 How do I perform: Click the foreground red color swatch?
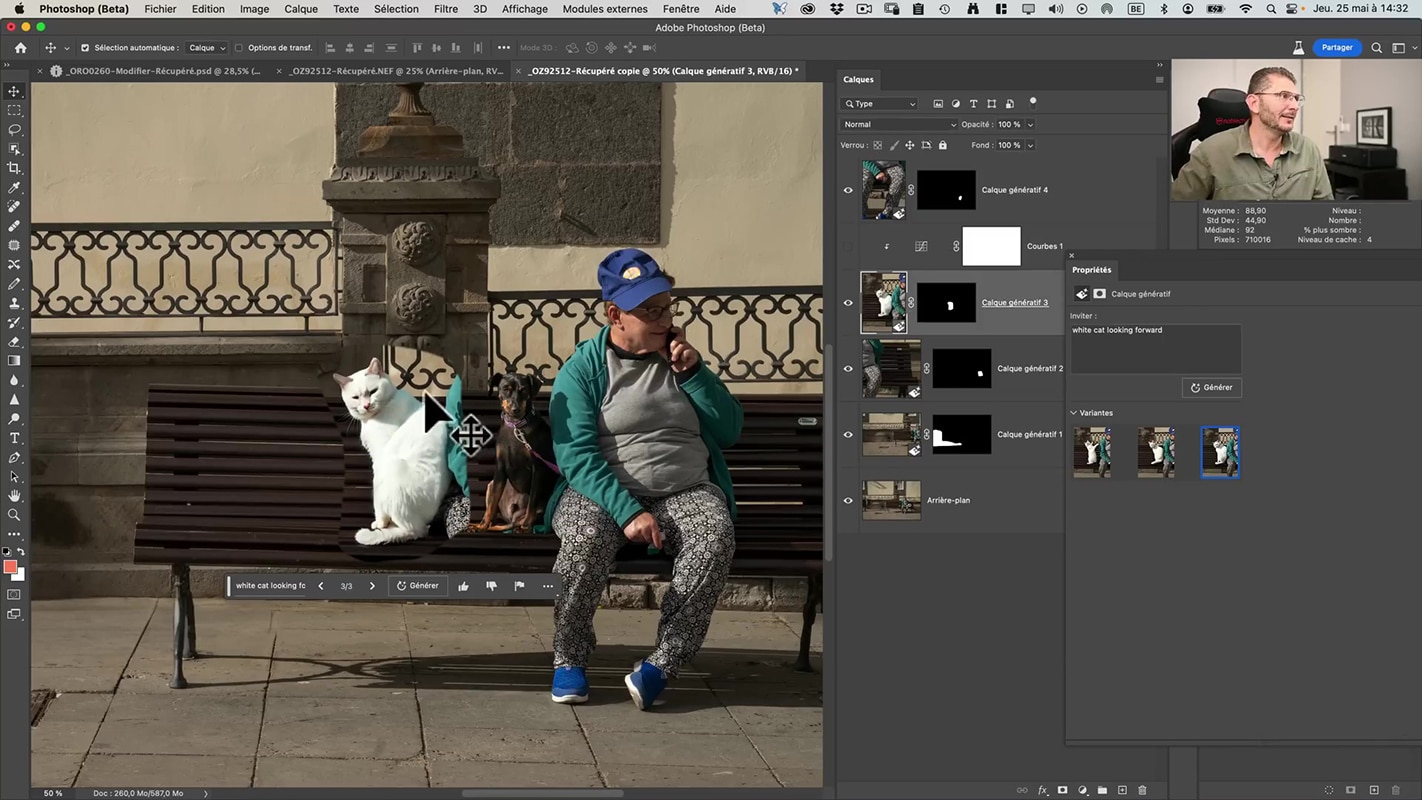tap(10, 567)
